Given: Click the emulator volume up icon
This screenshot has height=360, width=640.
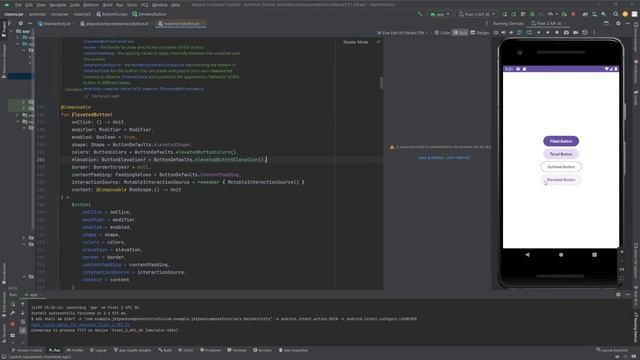Looking at the screenshot, I should (503, 33).
